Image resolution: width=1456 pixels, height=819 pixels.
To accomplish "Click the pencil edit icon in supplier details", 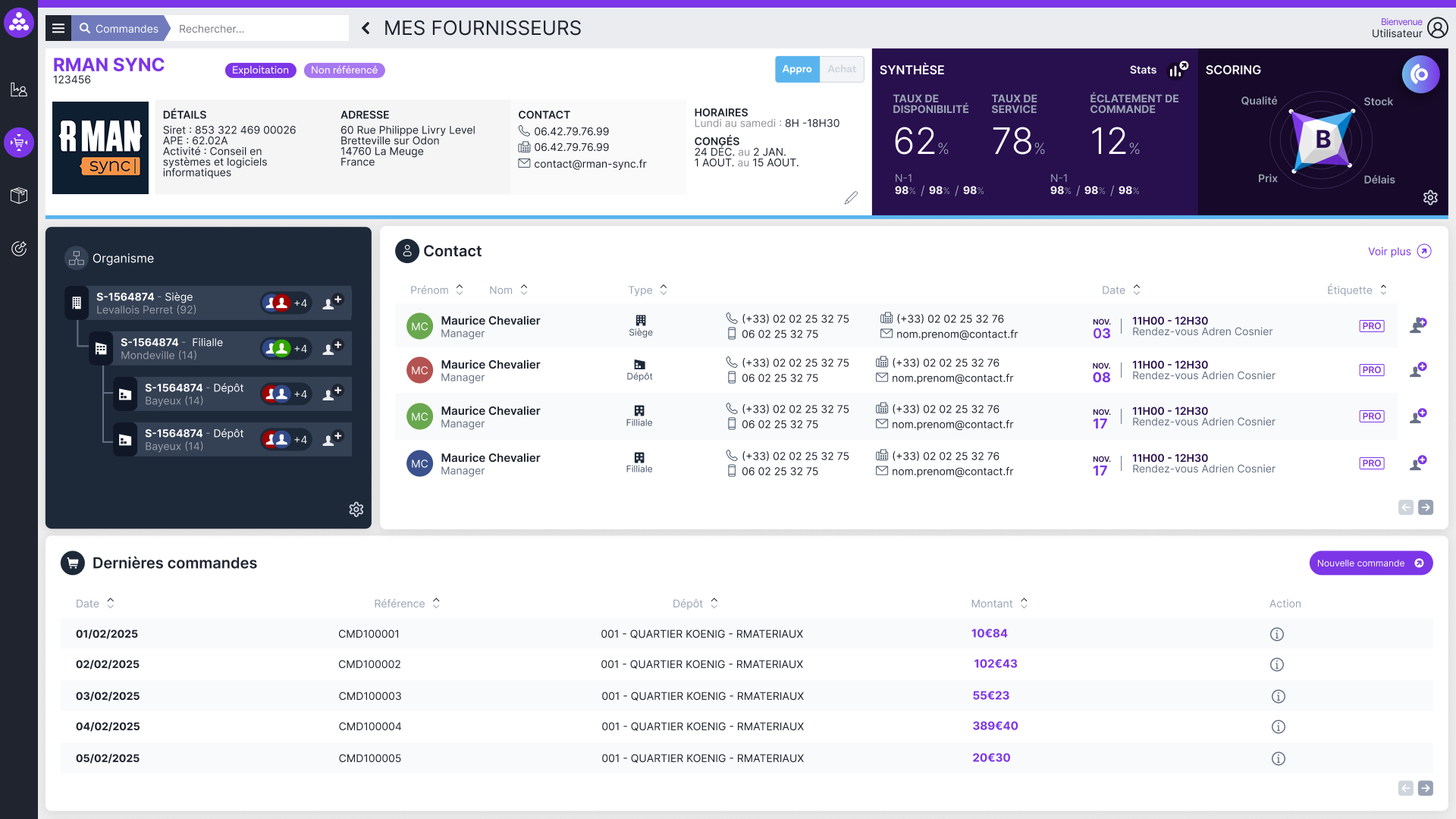I will pyautogui.click(x=851, y=198).
